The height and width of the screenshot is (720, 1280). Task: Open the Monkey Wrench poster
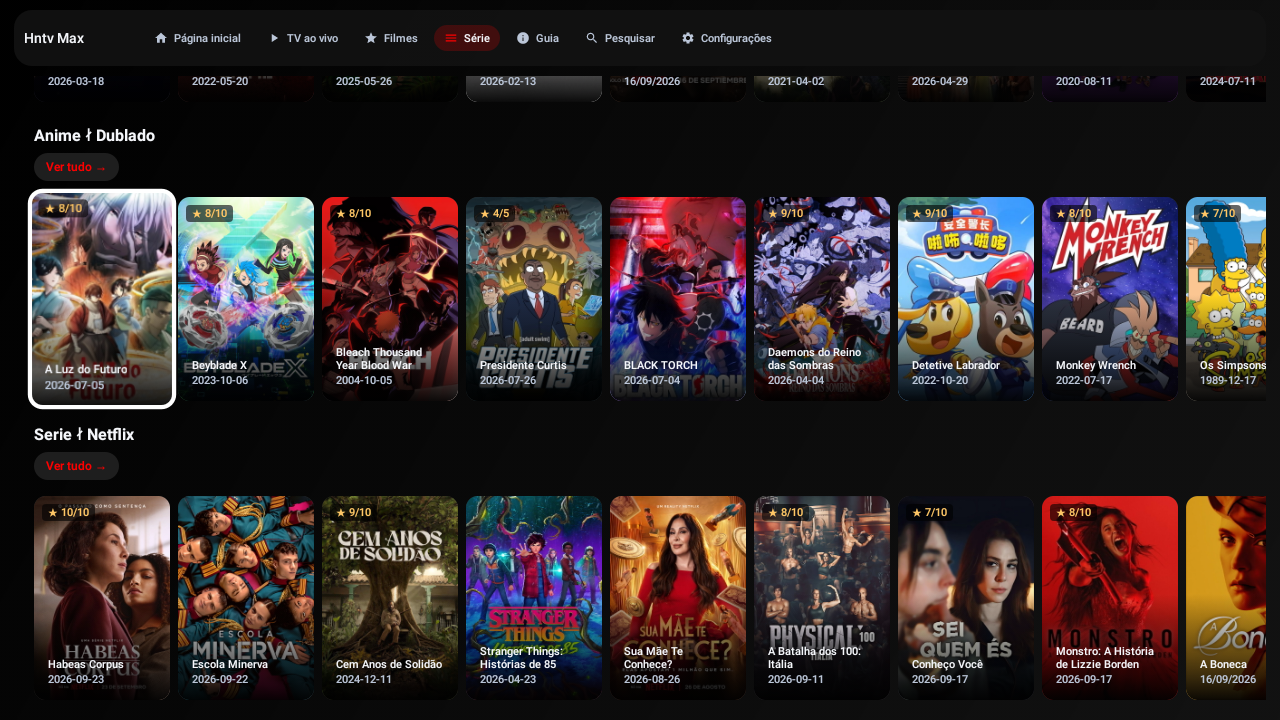tap(1110, 299)
